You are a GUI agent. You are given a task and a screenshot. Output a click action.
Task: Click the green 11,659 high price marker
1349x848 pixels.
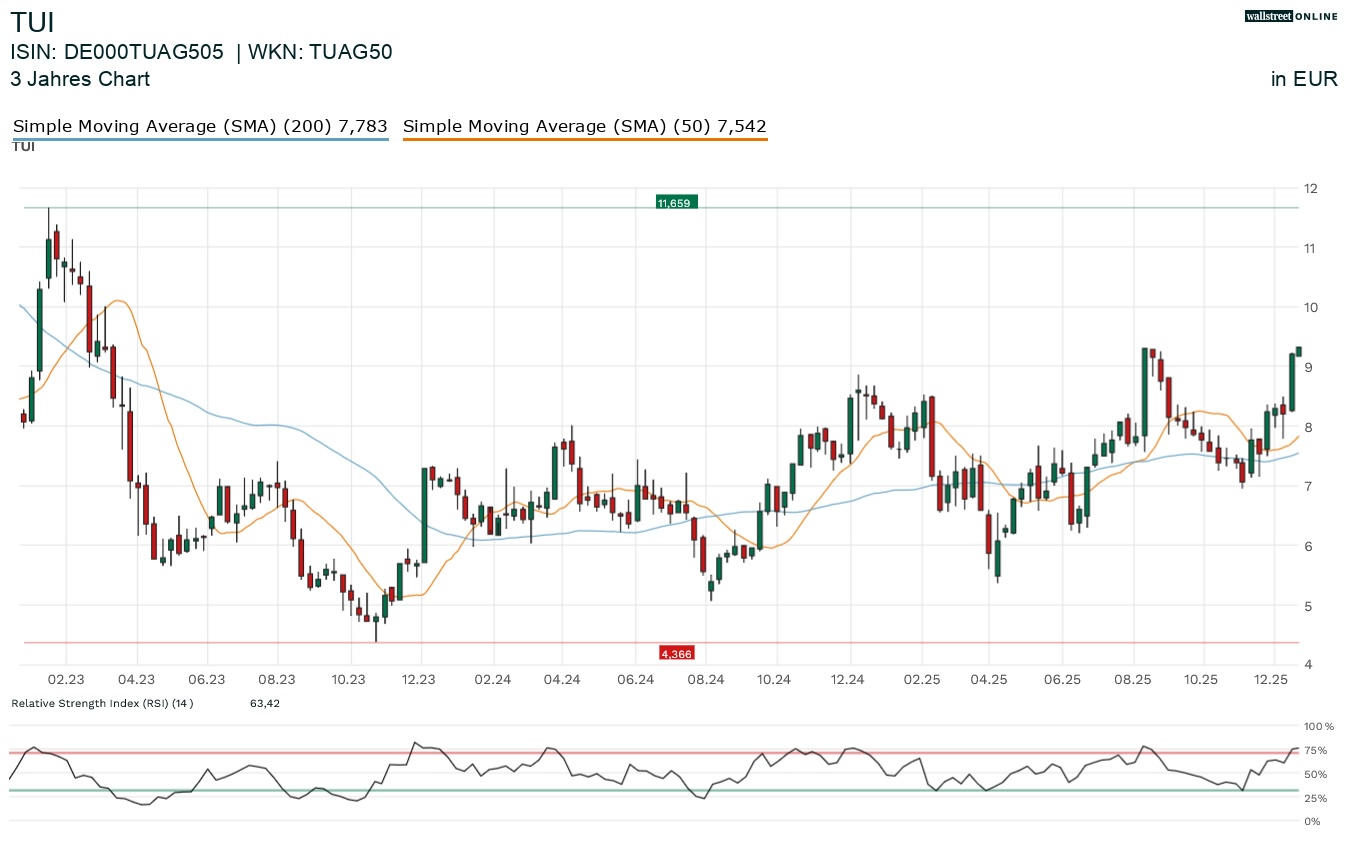coord(675,203)
